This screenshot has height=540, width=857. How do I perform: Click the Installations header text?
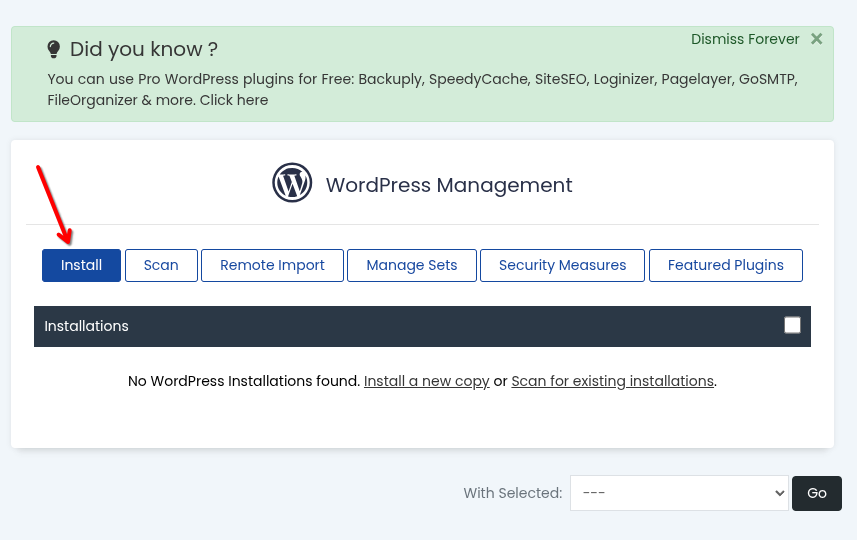tap(86, 326)
